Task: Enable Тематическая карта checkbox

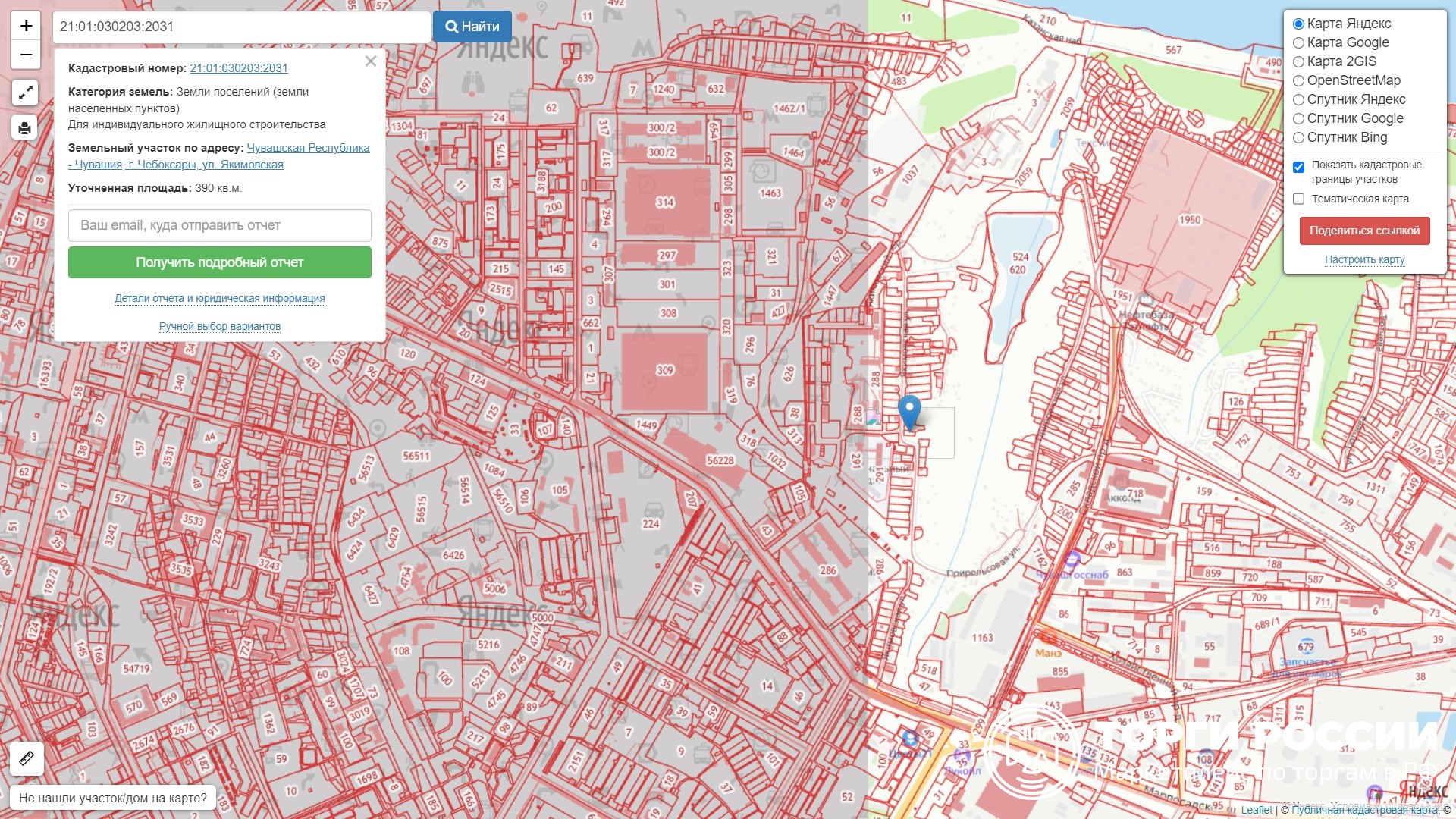Action: [1298, 199]
